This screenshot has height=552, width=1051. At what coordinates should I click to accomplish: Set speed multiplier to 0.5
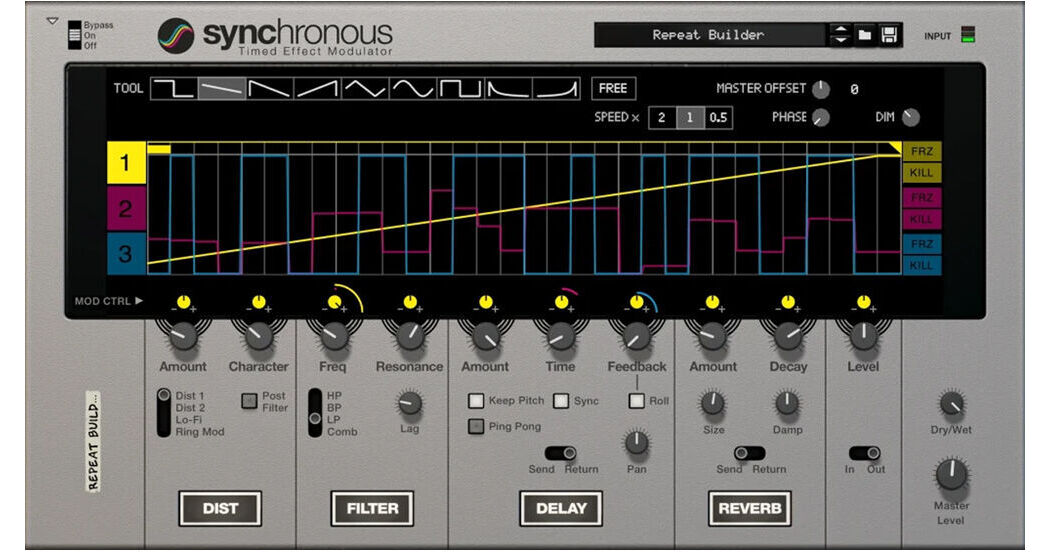coord(719,118)
